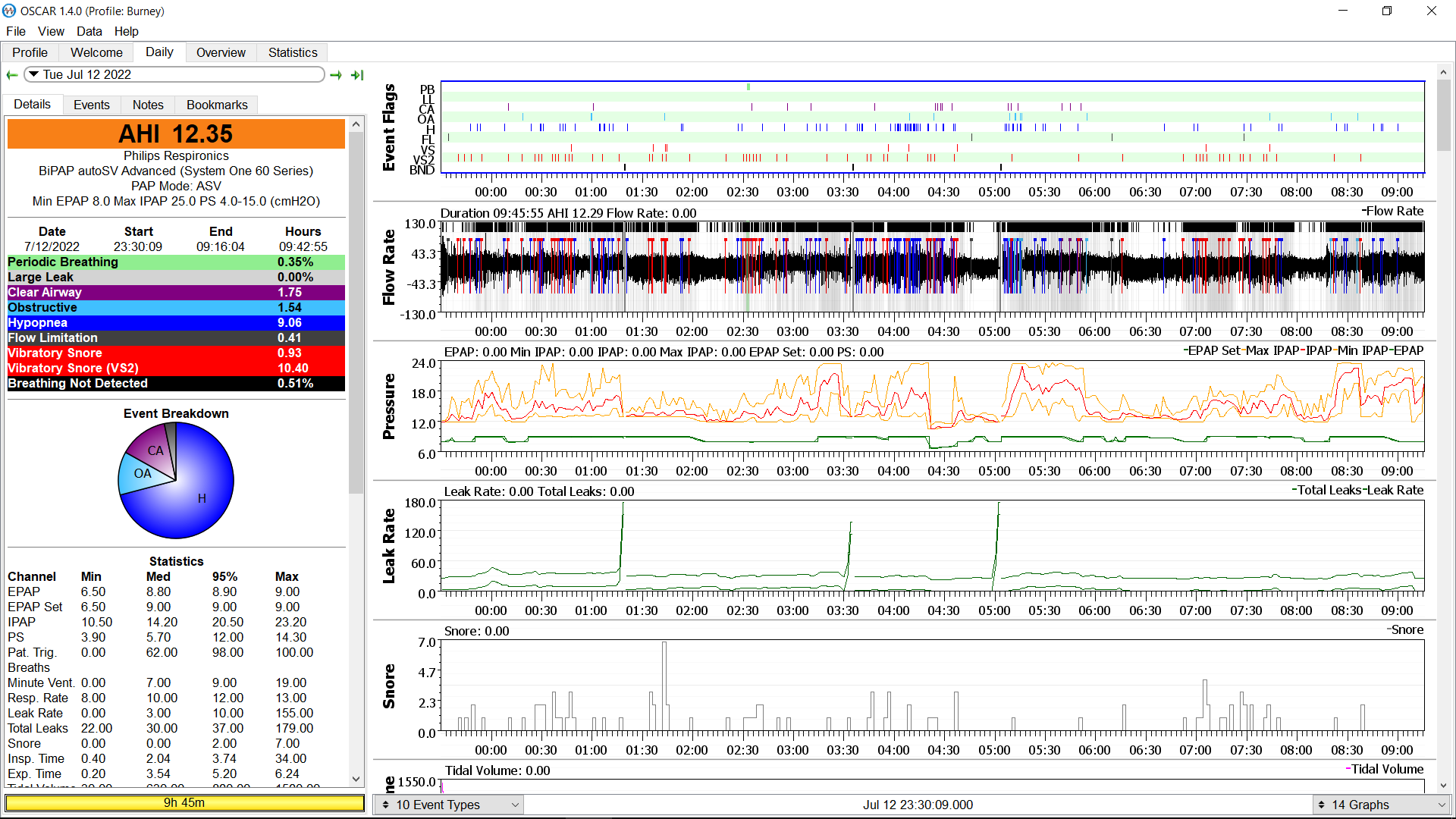This screenshot has width=1456, height=819.
Task: Click the AHI 12.35 orange banner
Action: click(176, 133)
